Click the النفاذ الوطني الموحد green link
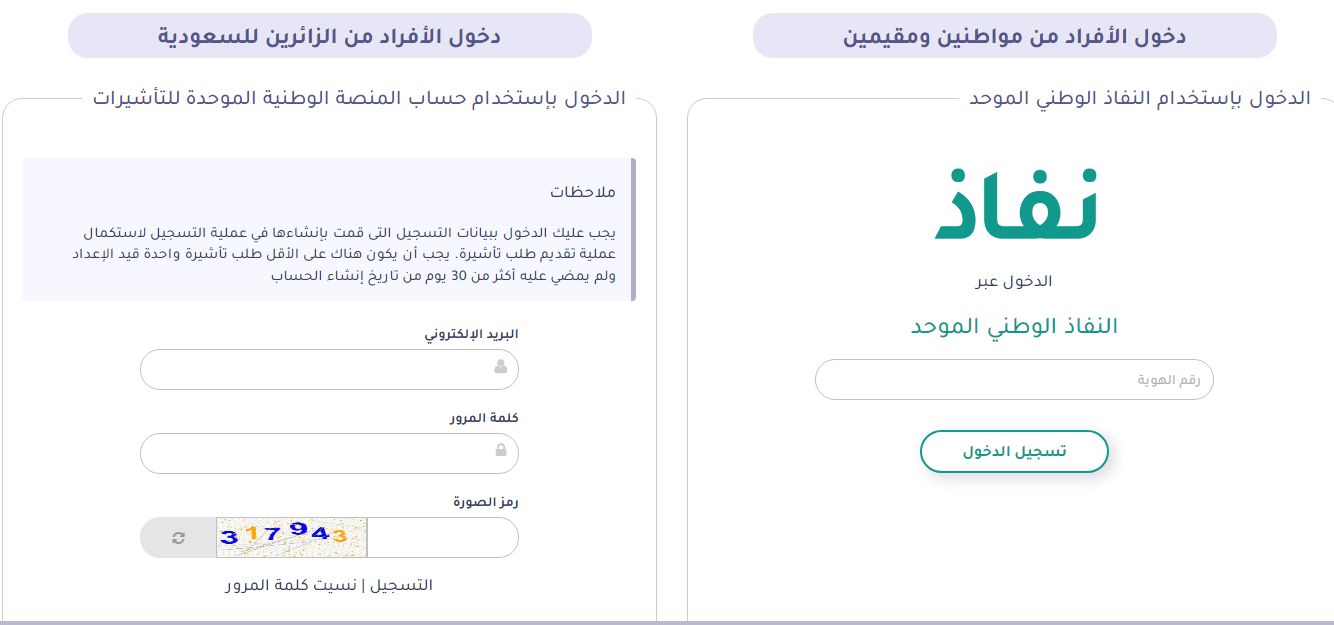Screen dimensions: 1334x625 [x=1014, y=326]
